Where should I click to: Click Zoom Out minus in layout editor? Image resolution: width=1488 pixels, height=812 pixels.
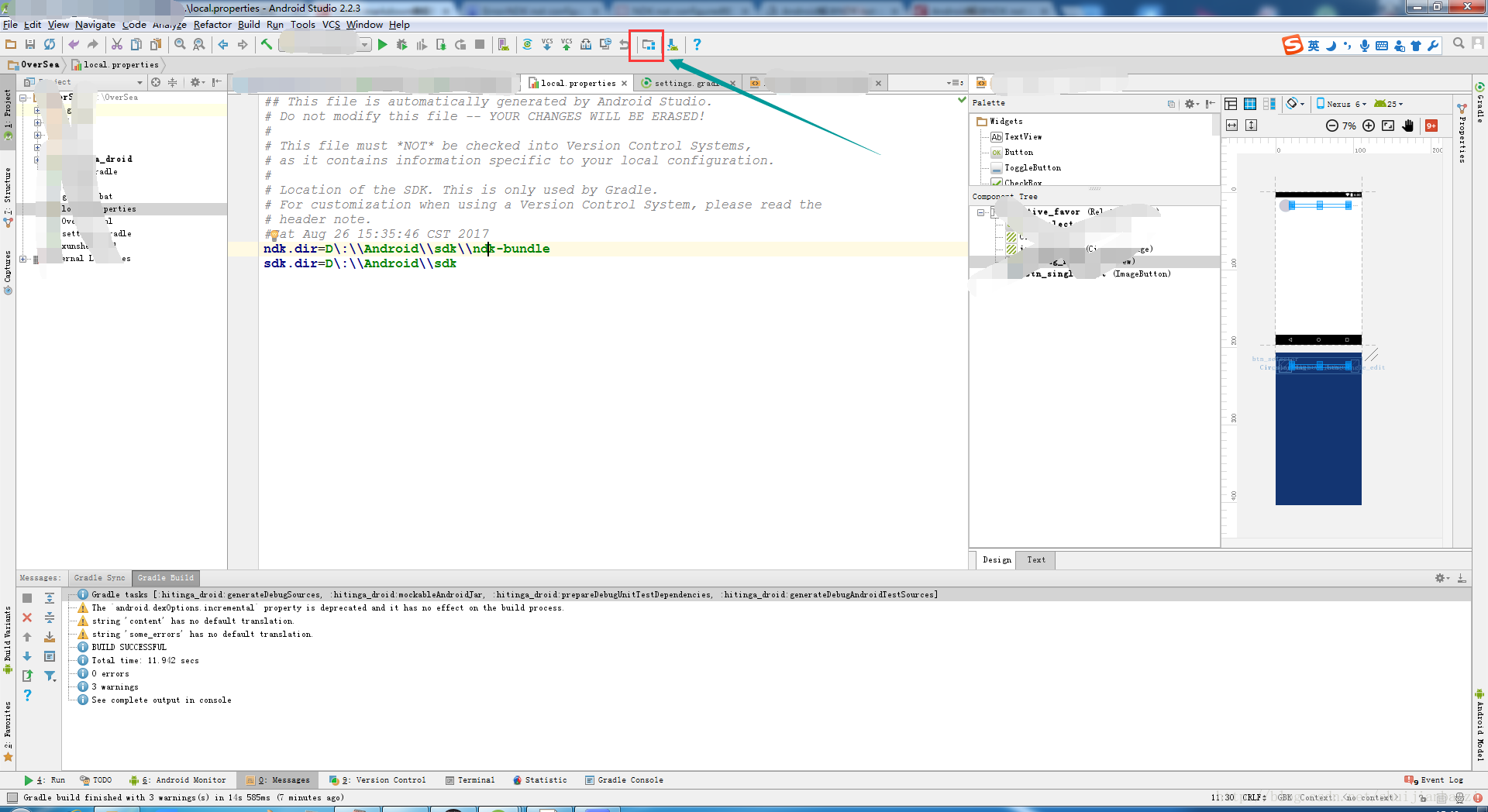point(1331,126)
